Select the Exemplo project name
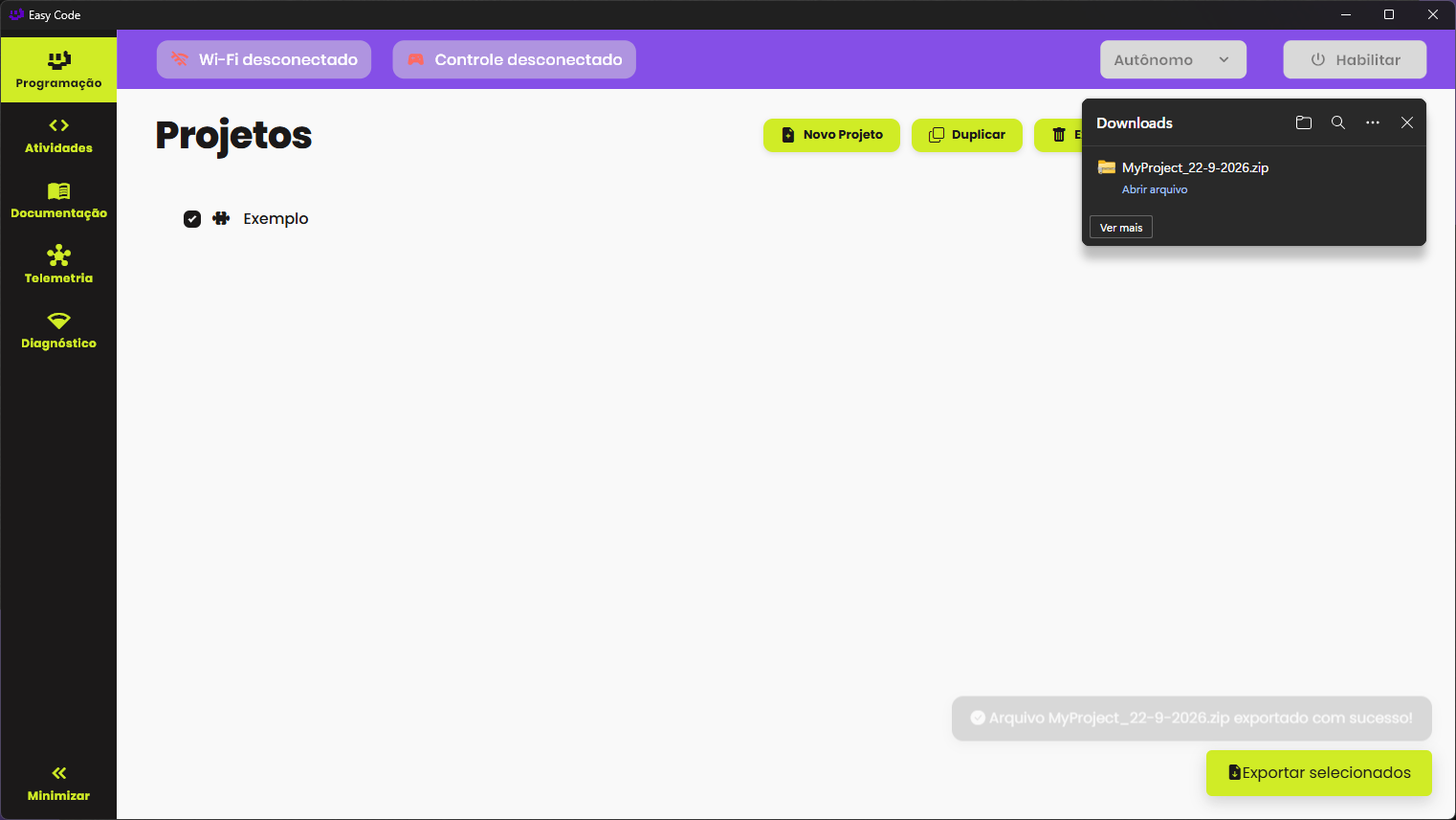The width and height of the screenshot is (1456, 820). [276, 218]
